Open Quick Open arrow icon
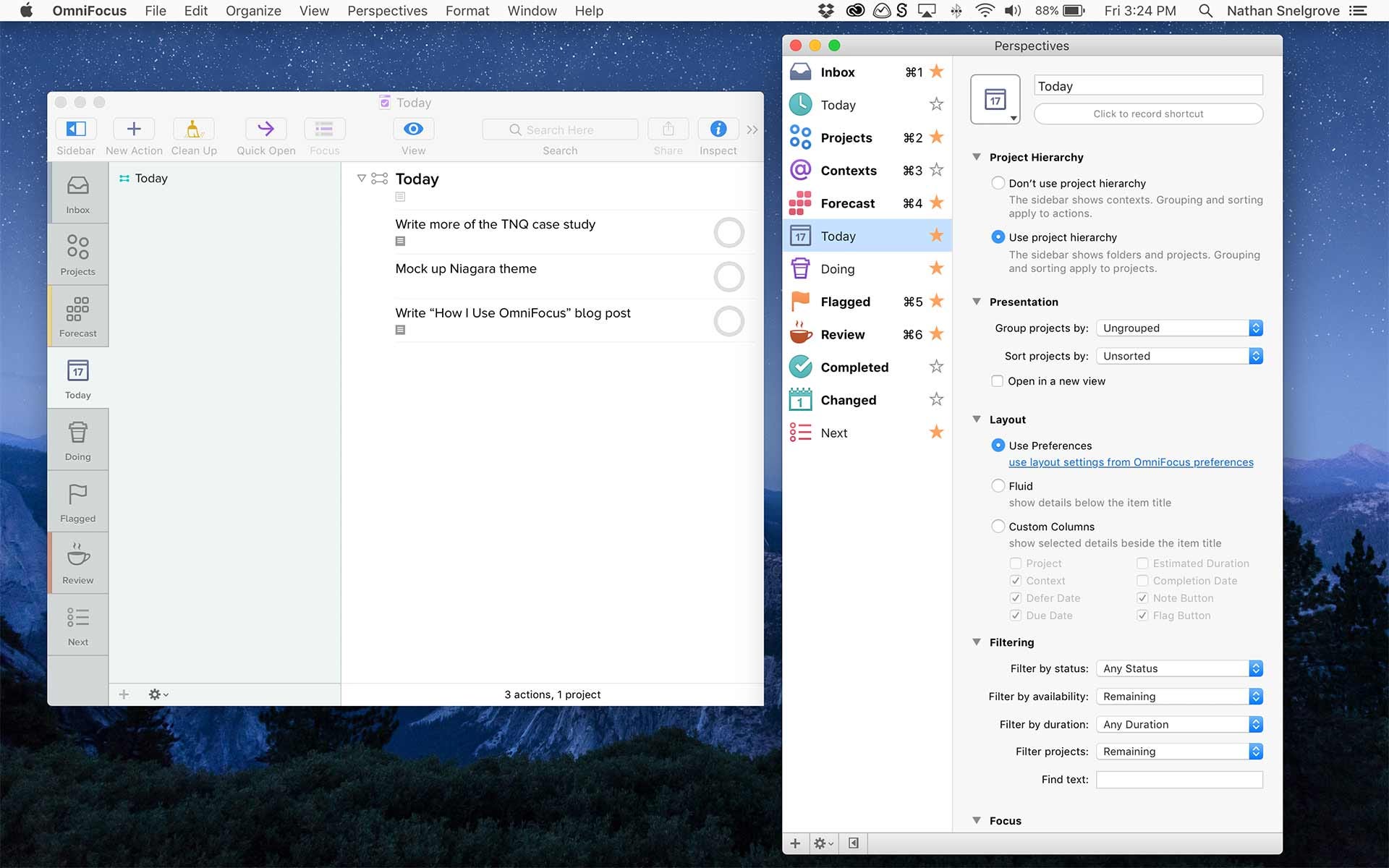The height and width of the screenshot is (868, 1389). click(266, 129)
